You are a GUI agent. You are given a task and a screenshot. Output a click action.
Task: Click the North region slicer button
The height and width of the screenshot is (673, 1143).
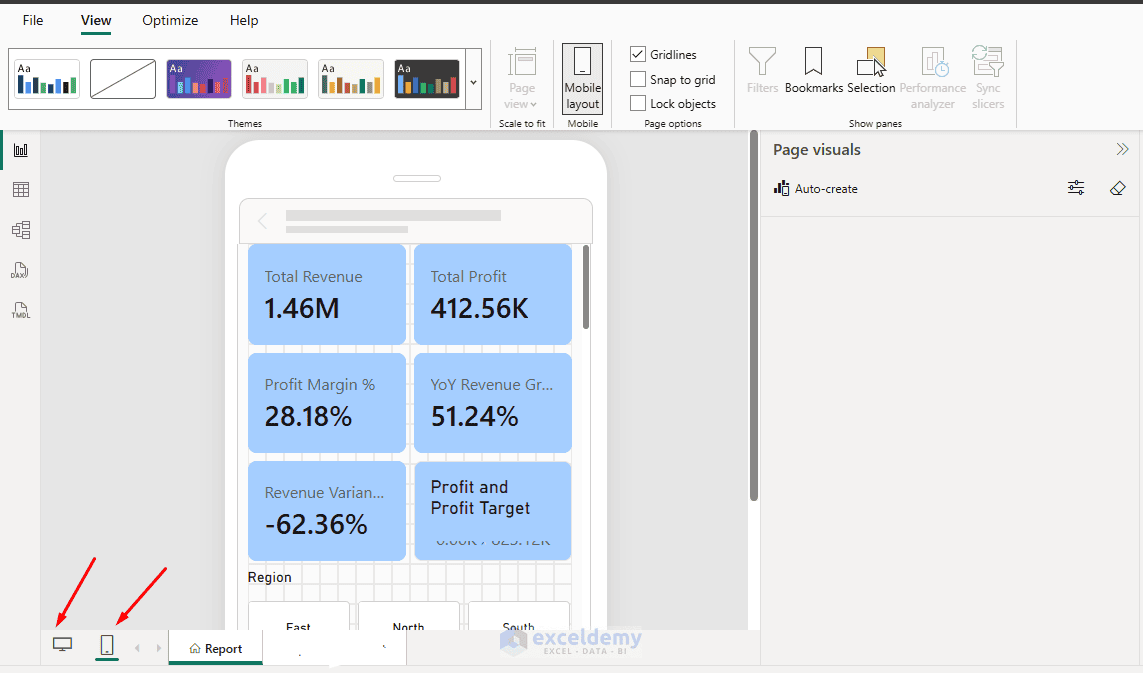pos(408,617)
